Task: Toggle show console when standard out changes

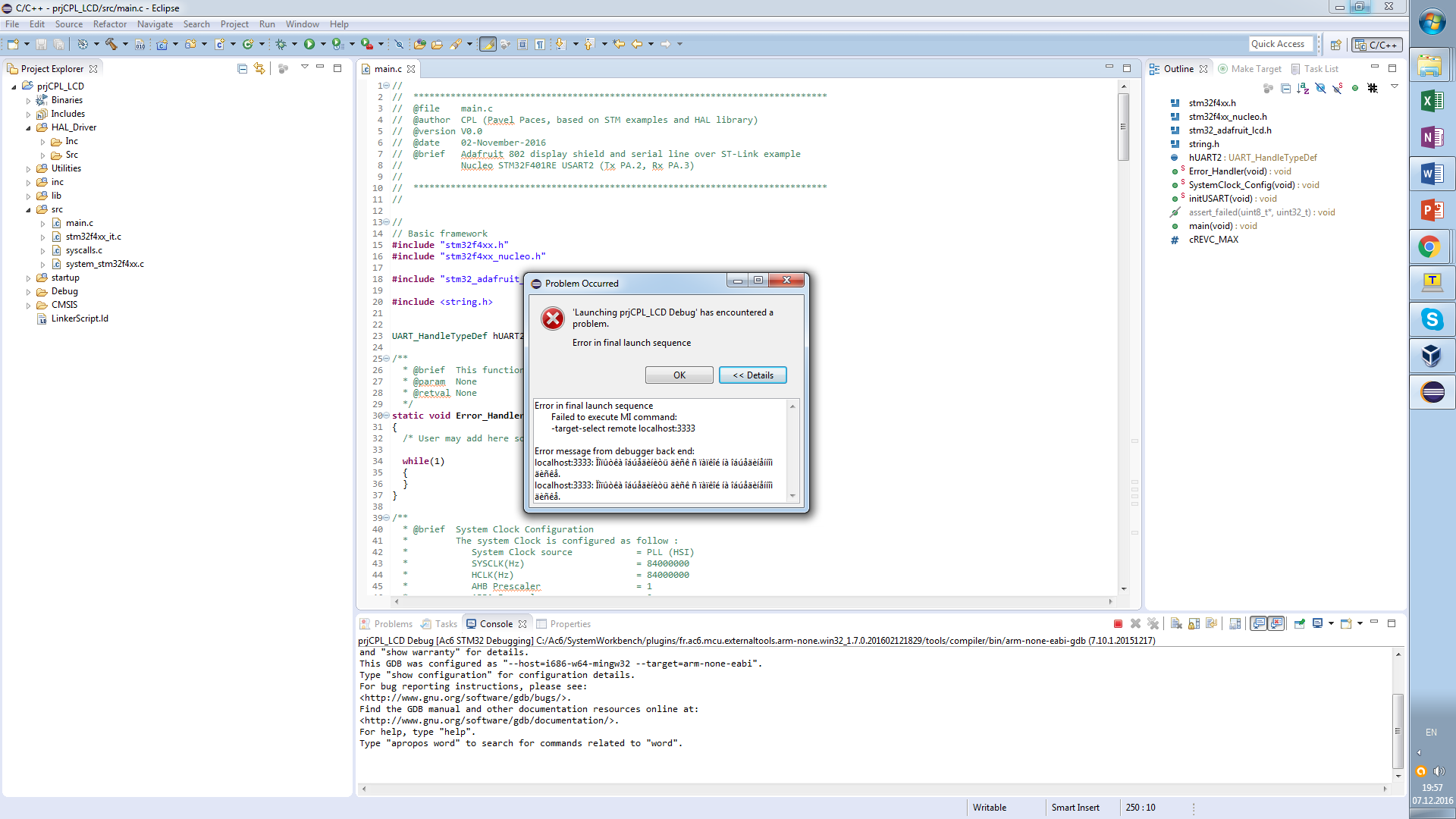Action: pyautogui.click(x=1259, y=623)
